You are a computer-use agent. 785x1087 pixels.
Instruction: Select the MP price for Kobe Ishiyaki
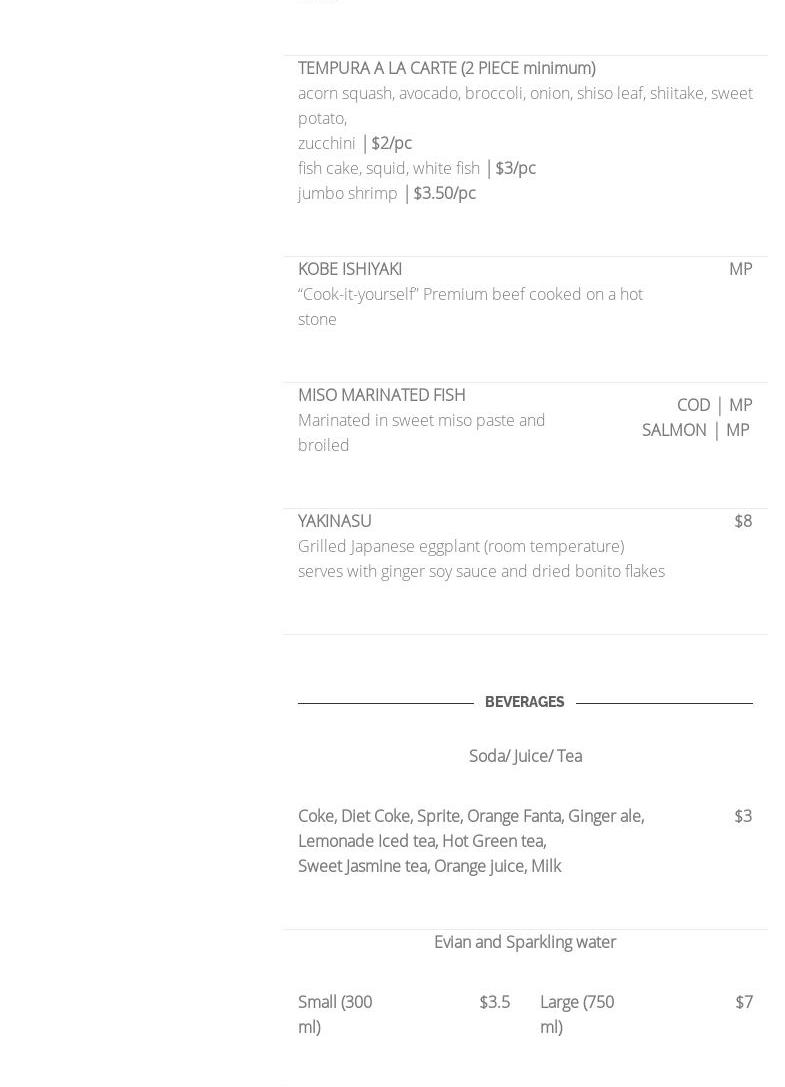pos(740,269)
